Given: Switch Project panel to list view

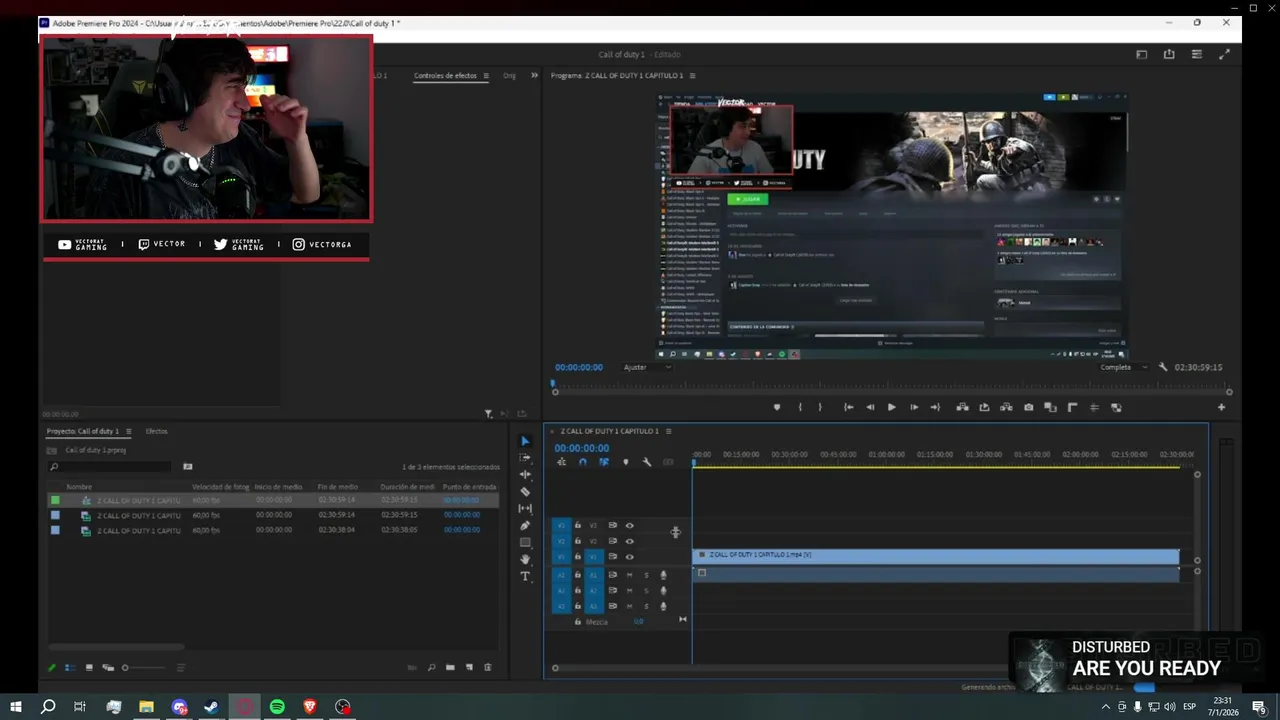Looking at the screenshot, I should [x=70, y=667].
